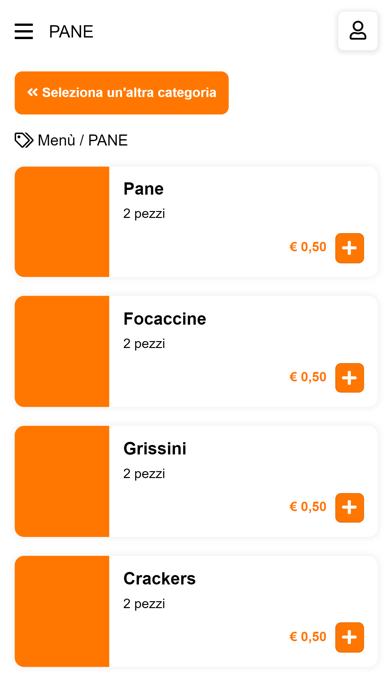Viewport: 392px width, 696px height.
Task: Open the hamburger menu
Action: (24, 32)
